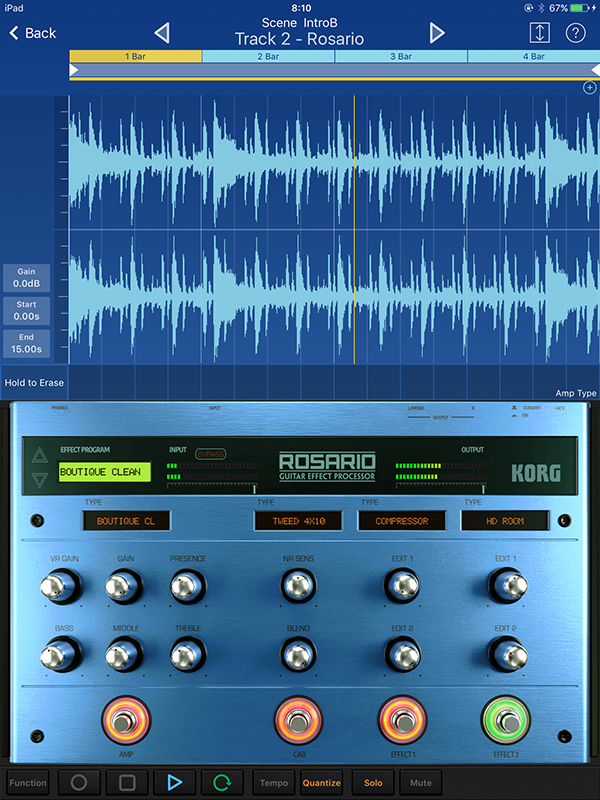Image resolution: width=600 pixels, height=800 pixels.
Task: Toggle the CAB footswitch
Action: [x=298, y=720]
